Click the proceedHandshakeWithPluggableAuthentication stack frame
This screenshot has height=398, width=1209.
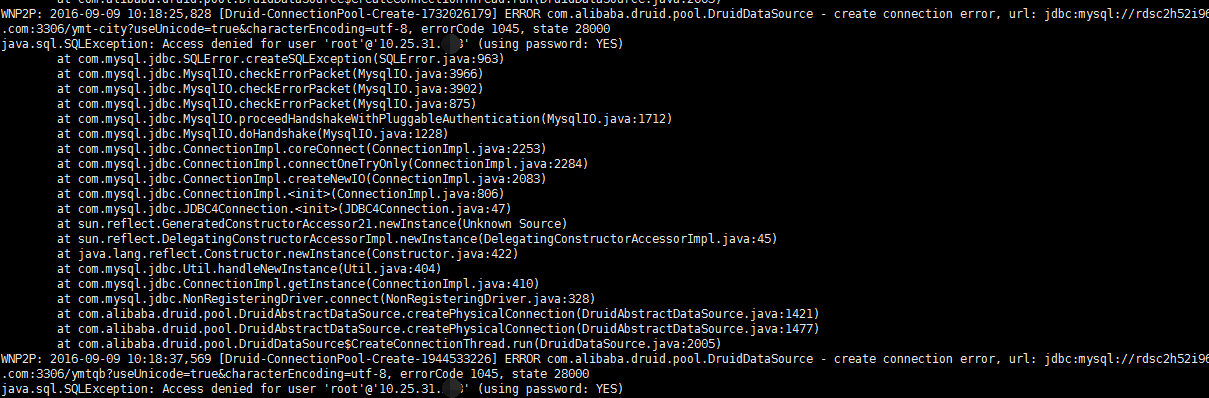point(365,119)
